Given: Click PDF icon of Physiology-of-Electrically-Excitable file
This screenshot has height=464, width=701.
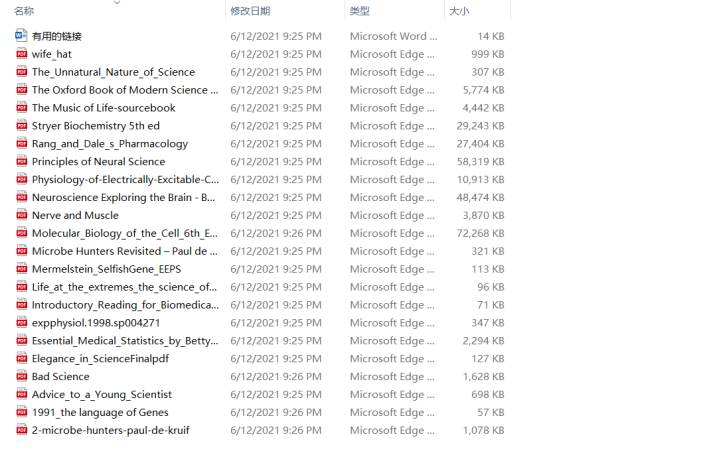Looking at the screenshot, I should click(x=21, y=179).
